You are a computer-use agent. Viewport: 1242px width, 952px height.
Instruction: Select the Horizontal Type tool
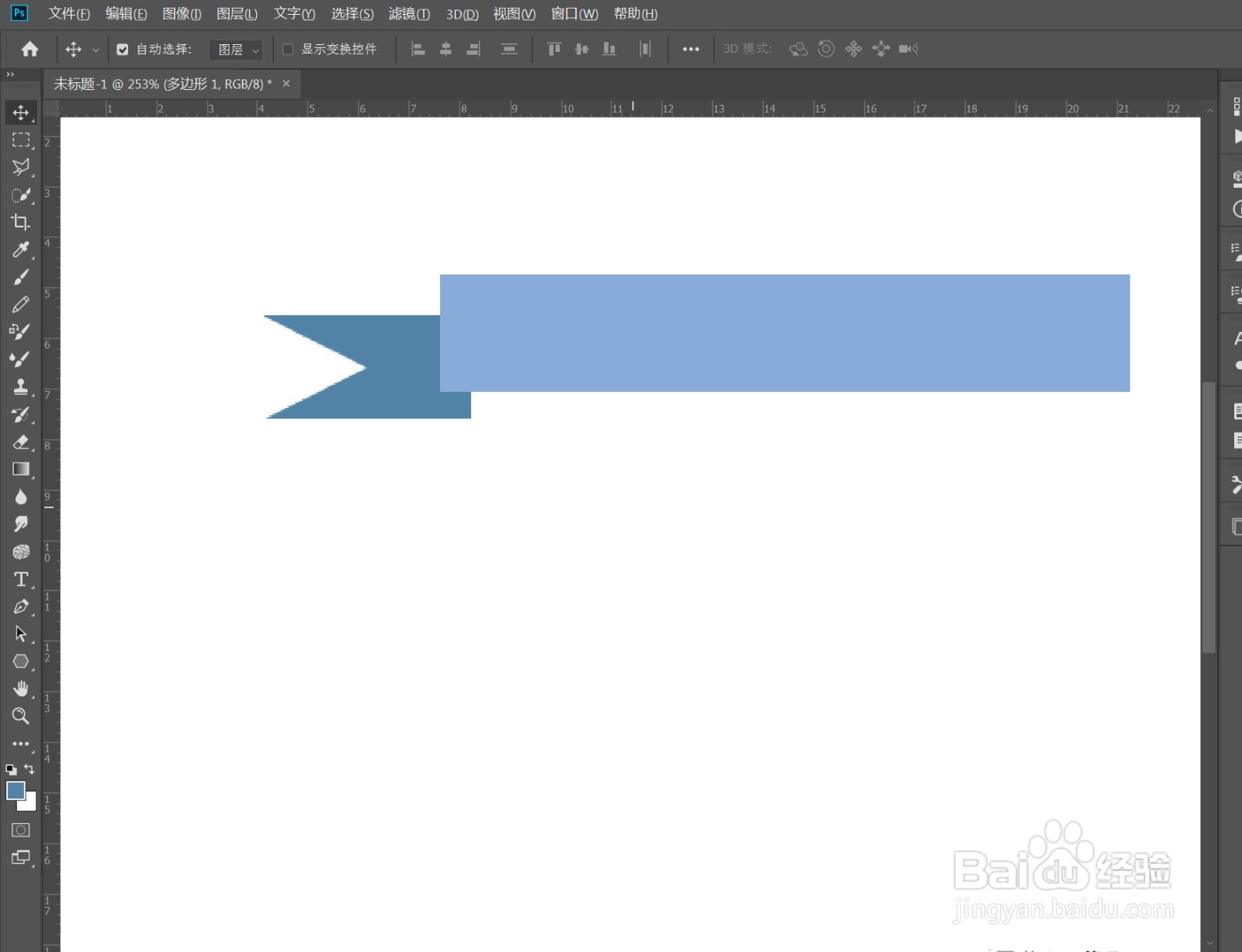coord(21,579)
